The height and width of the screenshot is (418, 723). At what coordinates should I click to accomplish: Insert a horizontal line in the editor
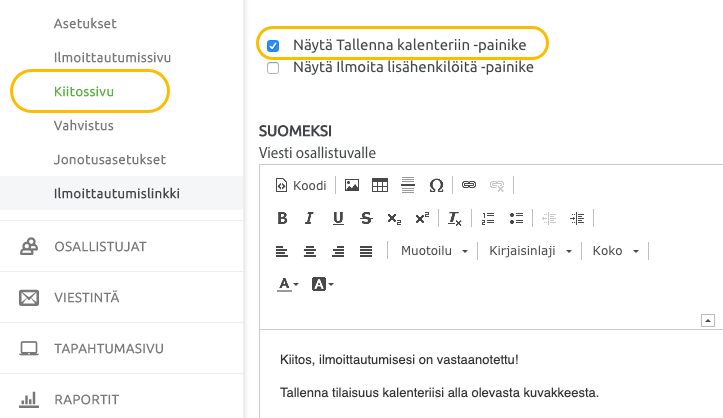(408, 185)
